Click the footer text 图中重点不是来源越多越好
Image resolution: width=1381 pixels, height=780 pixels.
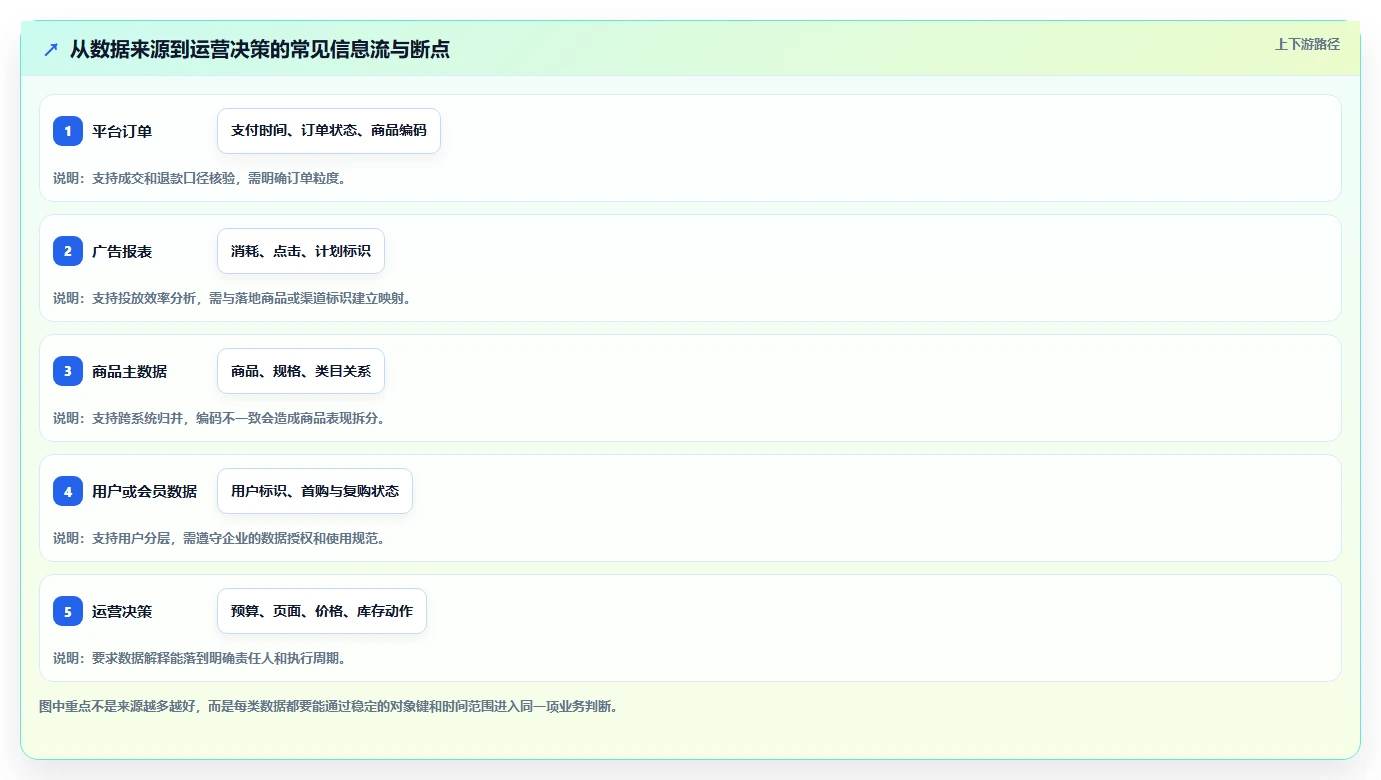pos(328,706)
